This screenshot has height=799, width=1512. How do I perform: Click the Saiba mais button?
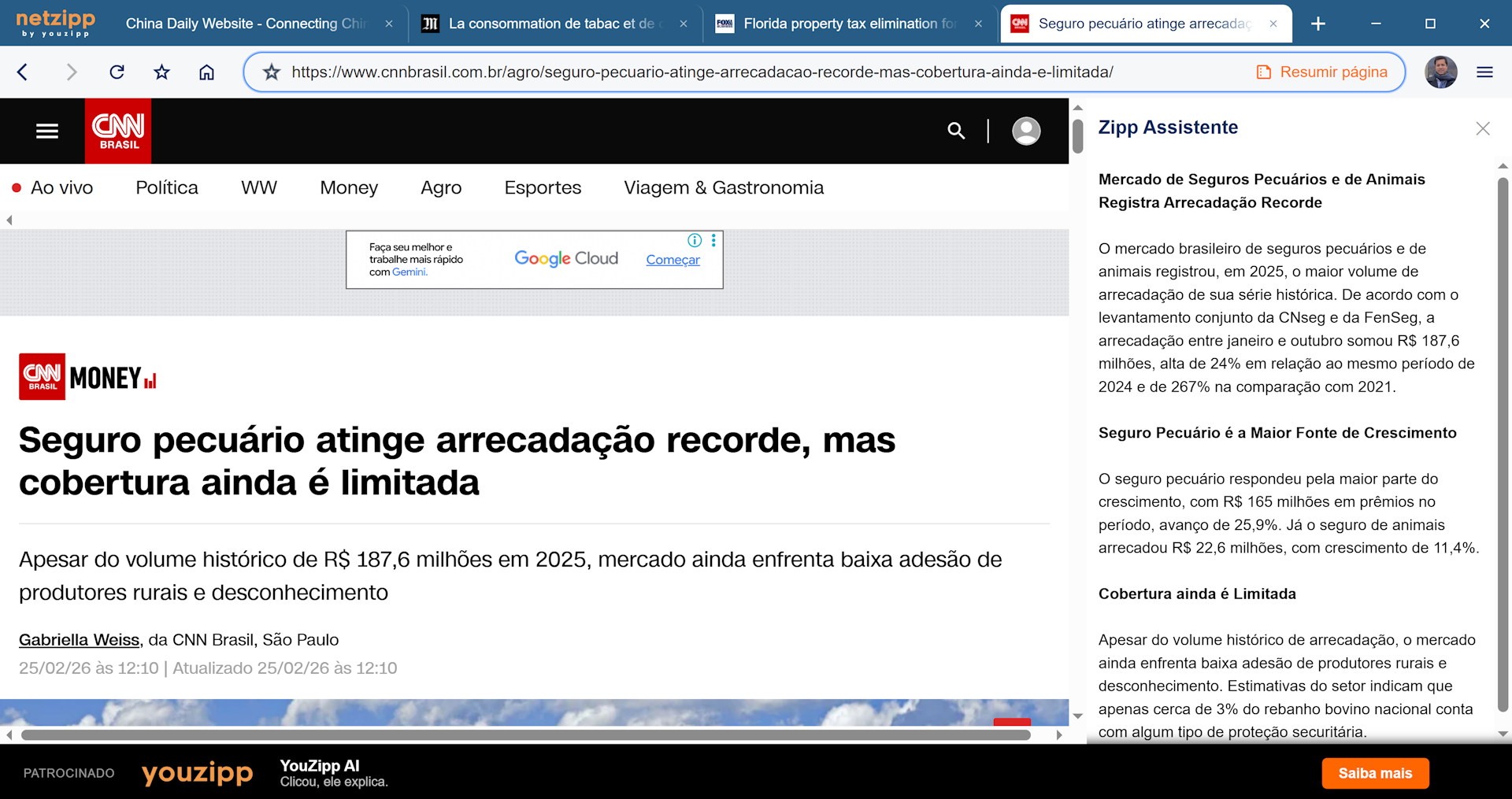(1375, 773)
